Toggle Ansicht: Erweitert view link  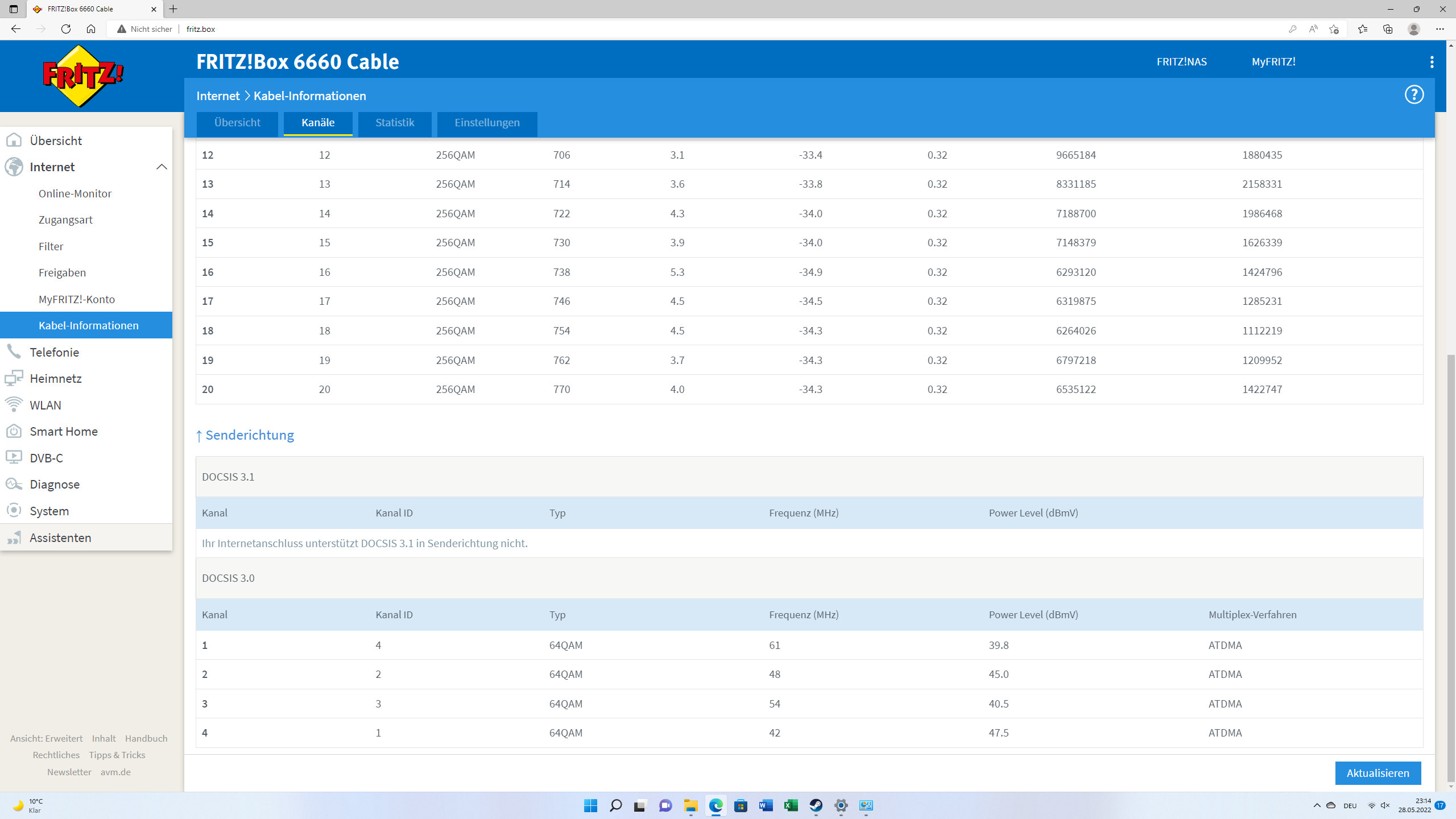(x=46, y=738)
